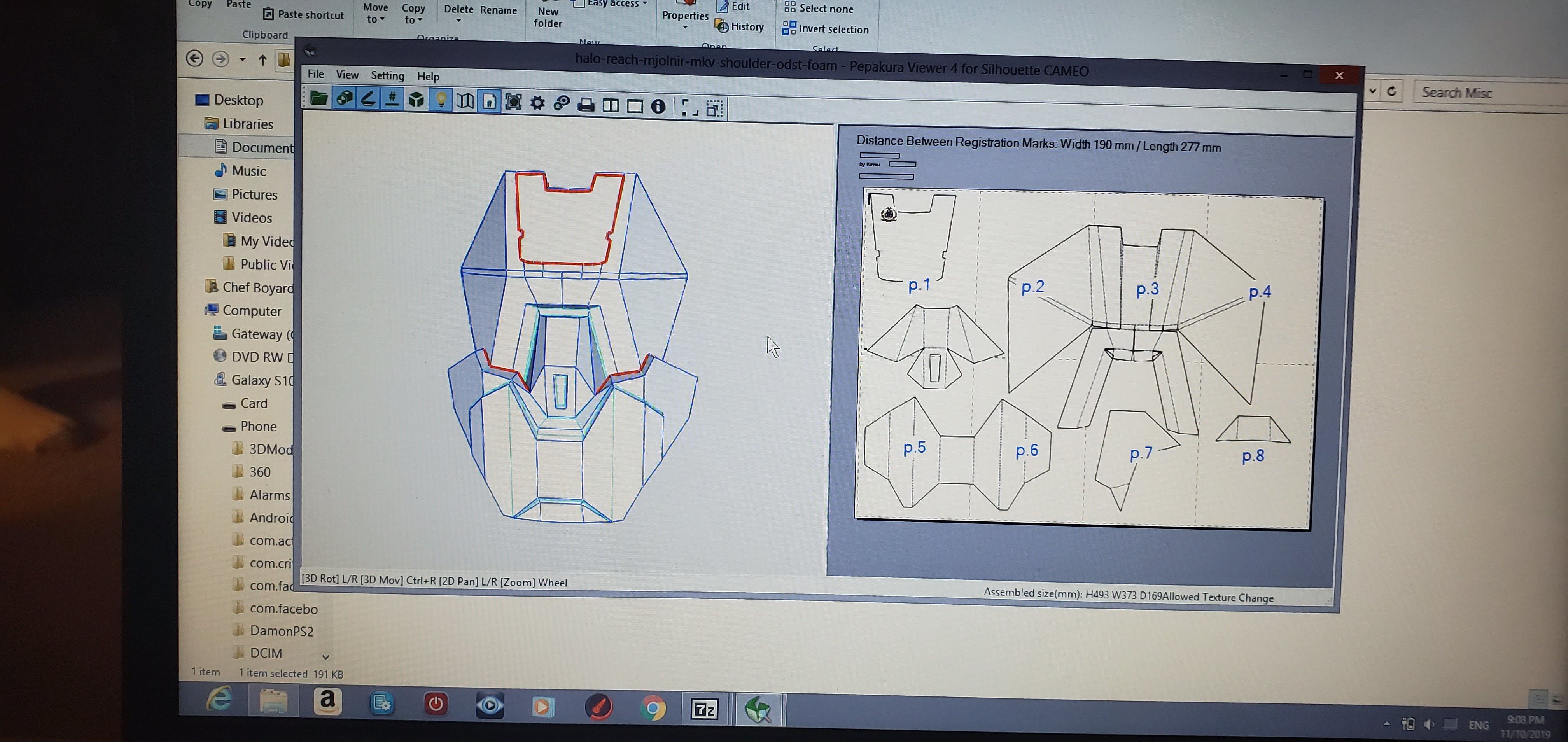Click Rename in Explorer ribbon
This screenshot has height=742, width=1568.
pos(498,10)
